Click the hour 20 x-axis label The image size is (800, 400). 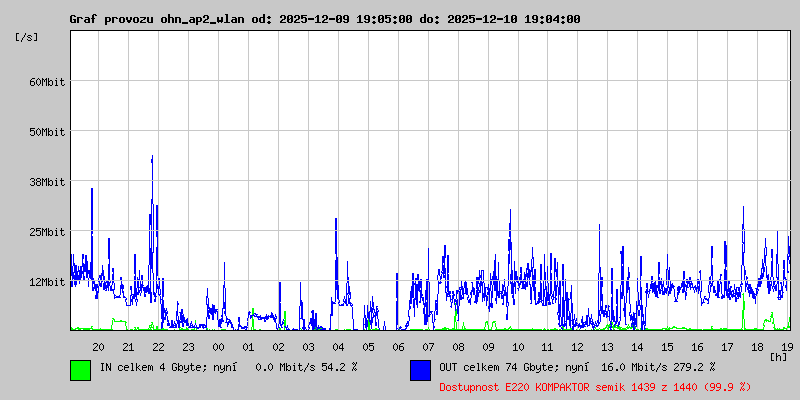(x=98, y=347)
